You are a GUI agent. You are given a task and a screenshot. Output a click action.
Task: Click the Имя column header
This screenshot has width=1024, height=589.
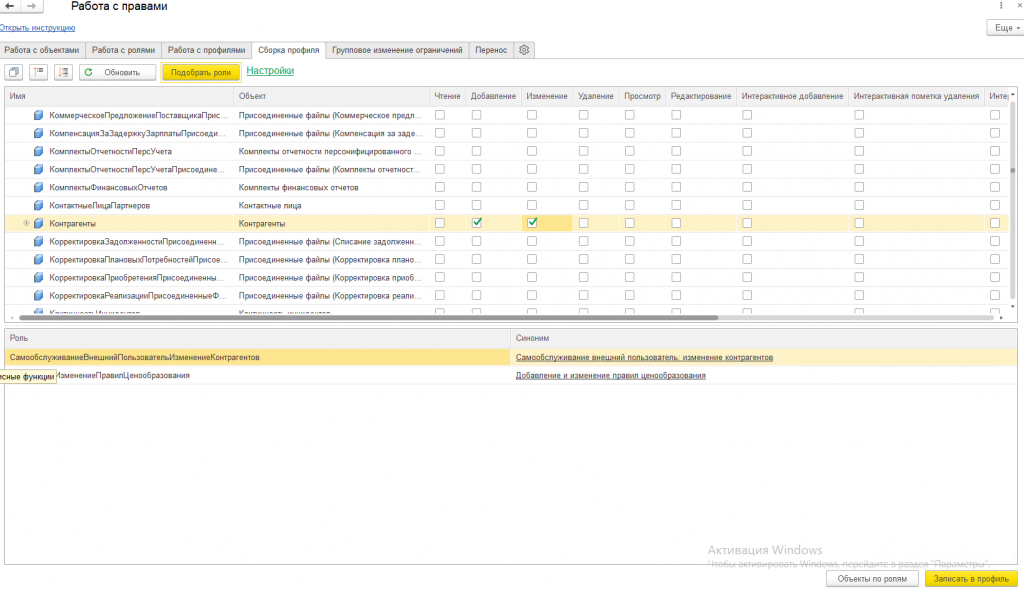click(x=119, y=96)
